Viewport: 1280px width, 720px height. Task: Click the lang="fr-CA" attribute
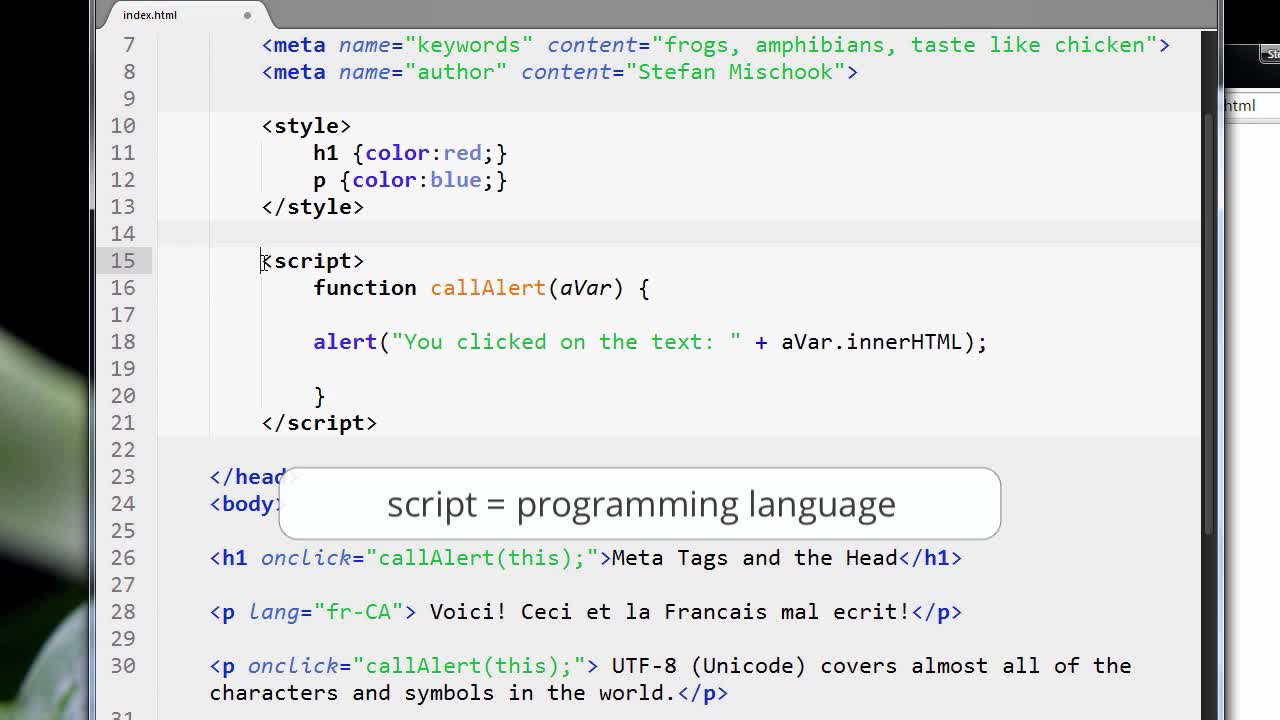pyautogui.click(x=326, y=612)
